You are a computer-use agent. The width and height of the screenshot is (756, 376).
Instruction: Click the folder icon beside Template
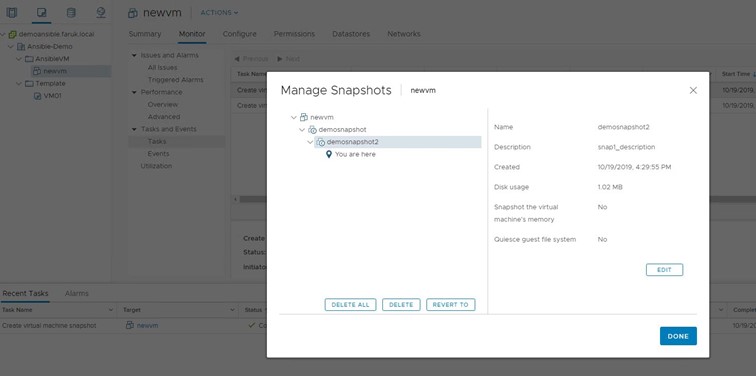(x=29, y=83)
